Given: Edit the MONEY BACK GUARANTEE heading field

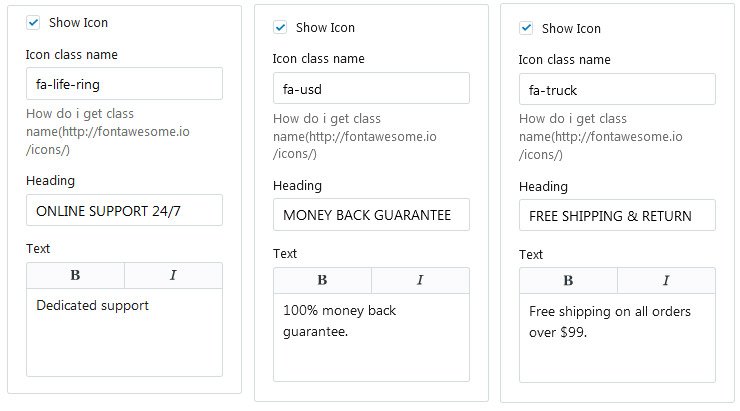Looking at the screenshot, I should pyautogui.click(x=371, y=216).
